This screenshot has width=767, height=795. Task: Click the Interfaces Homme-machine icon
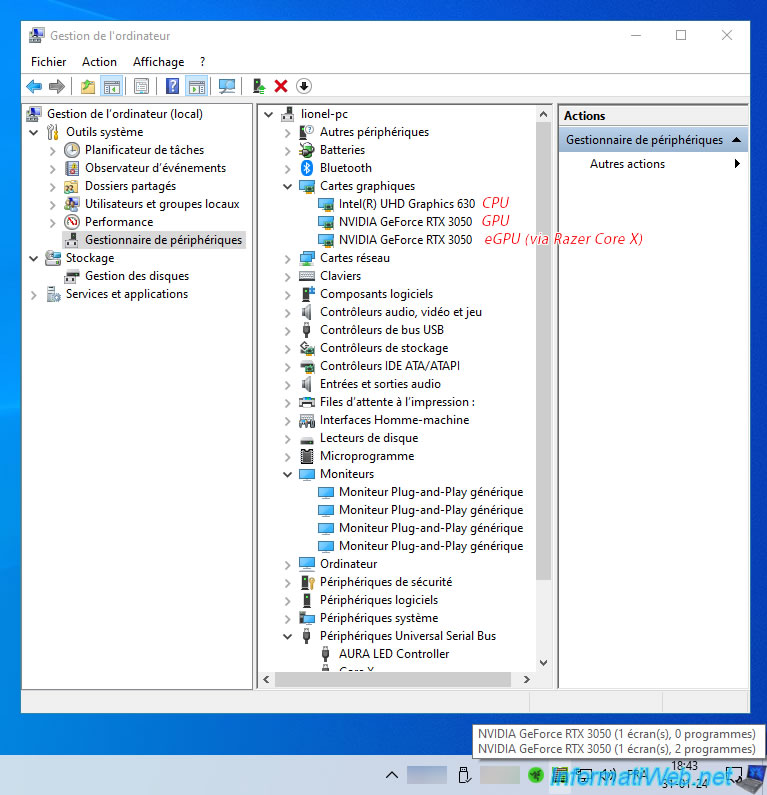coord(307,420)
